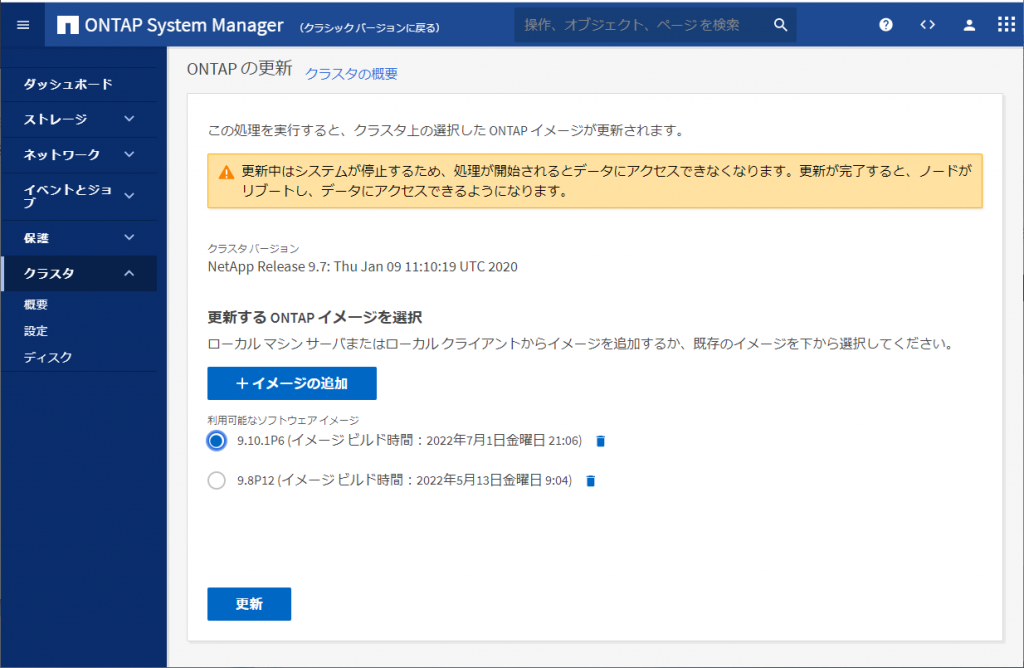Delete the 9.8P12 image with trash icon
The width and height of the screenshot is (1024, 668).
[591, 481]
